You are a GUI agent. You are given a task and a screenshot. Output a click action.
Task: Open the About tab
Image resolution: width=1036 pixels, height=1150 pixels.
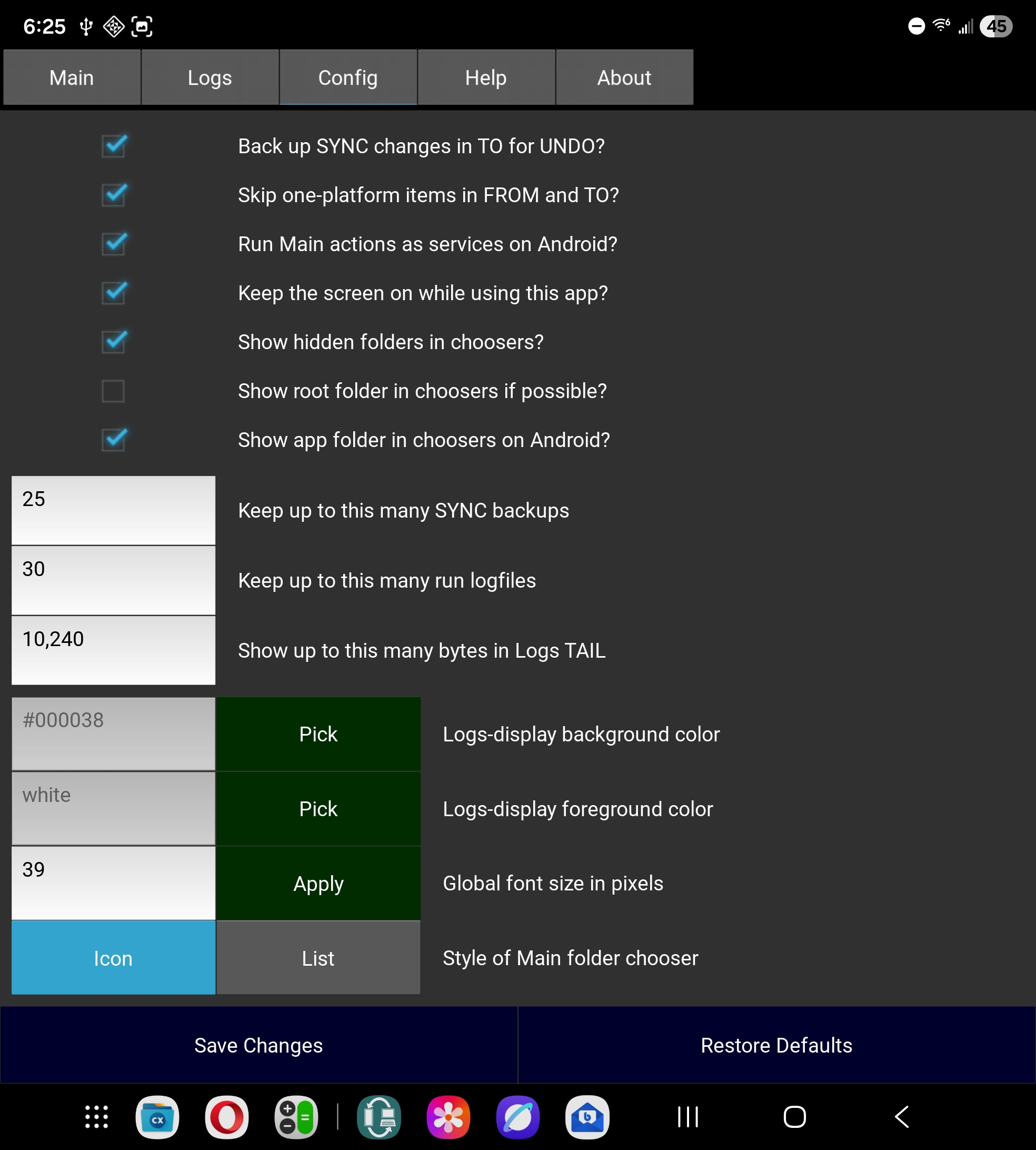[624, 77]
